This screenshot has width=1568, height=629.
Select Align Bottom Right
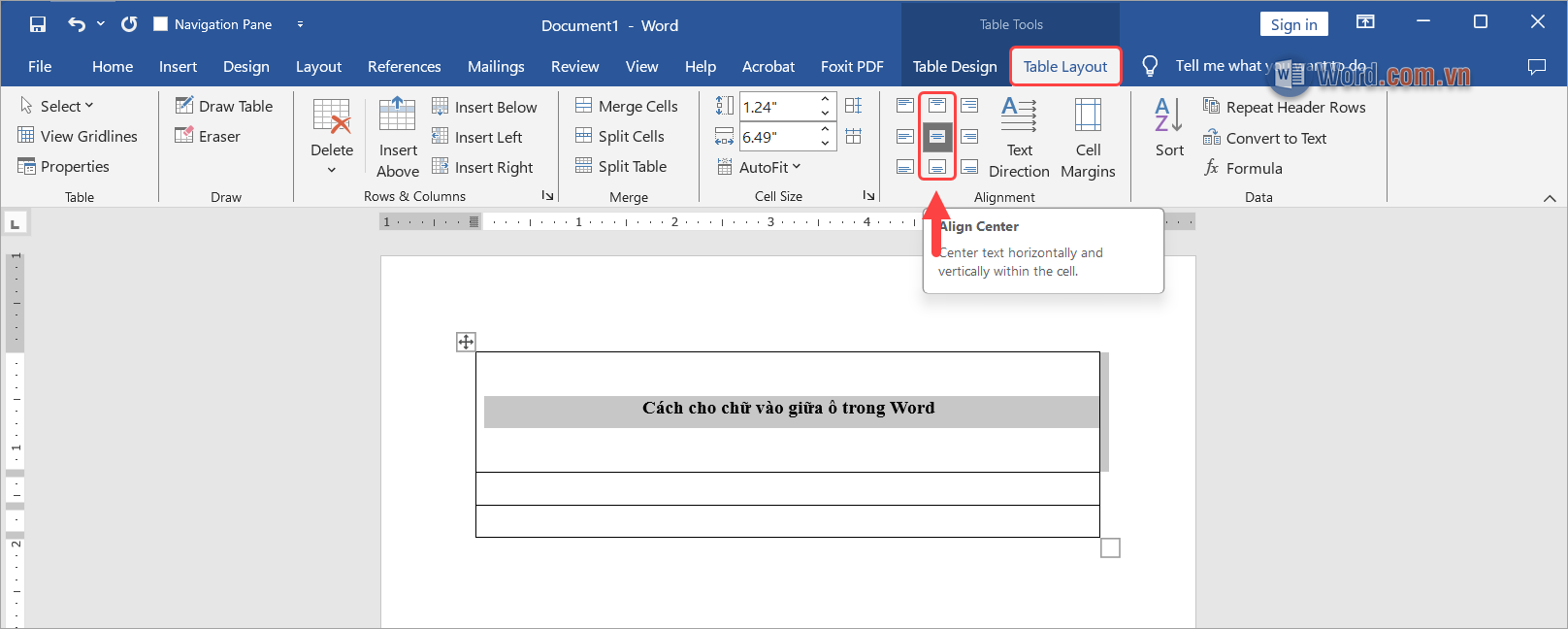969,167
